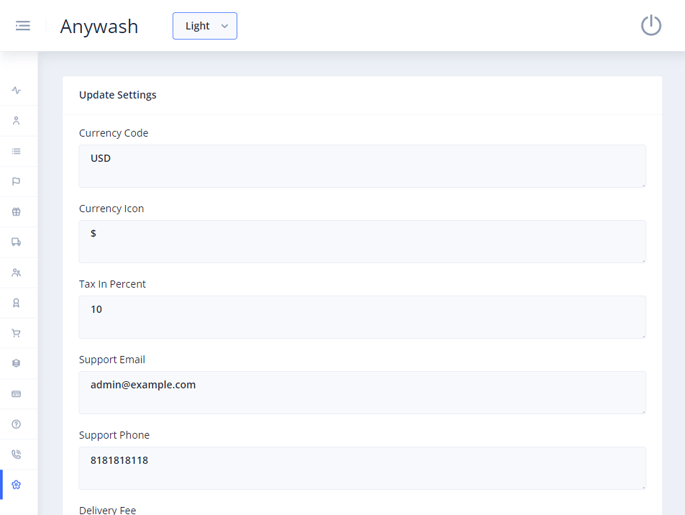The width and height of the screenshot is (685, 515).
Task: Open the activity pulse sidebar icon
Action: (x=16, y=91)
